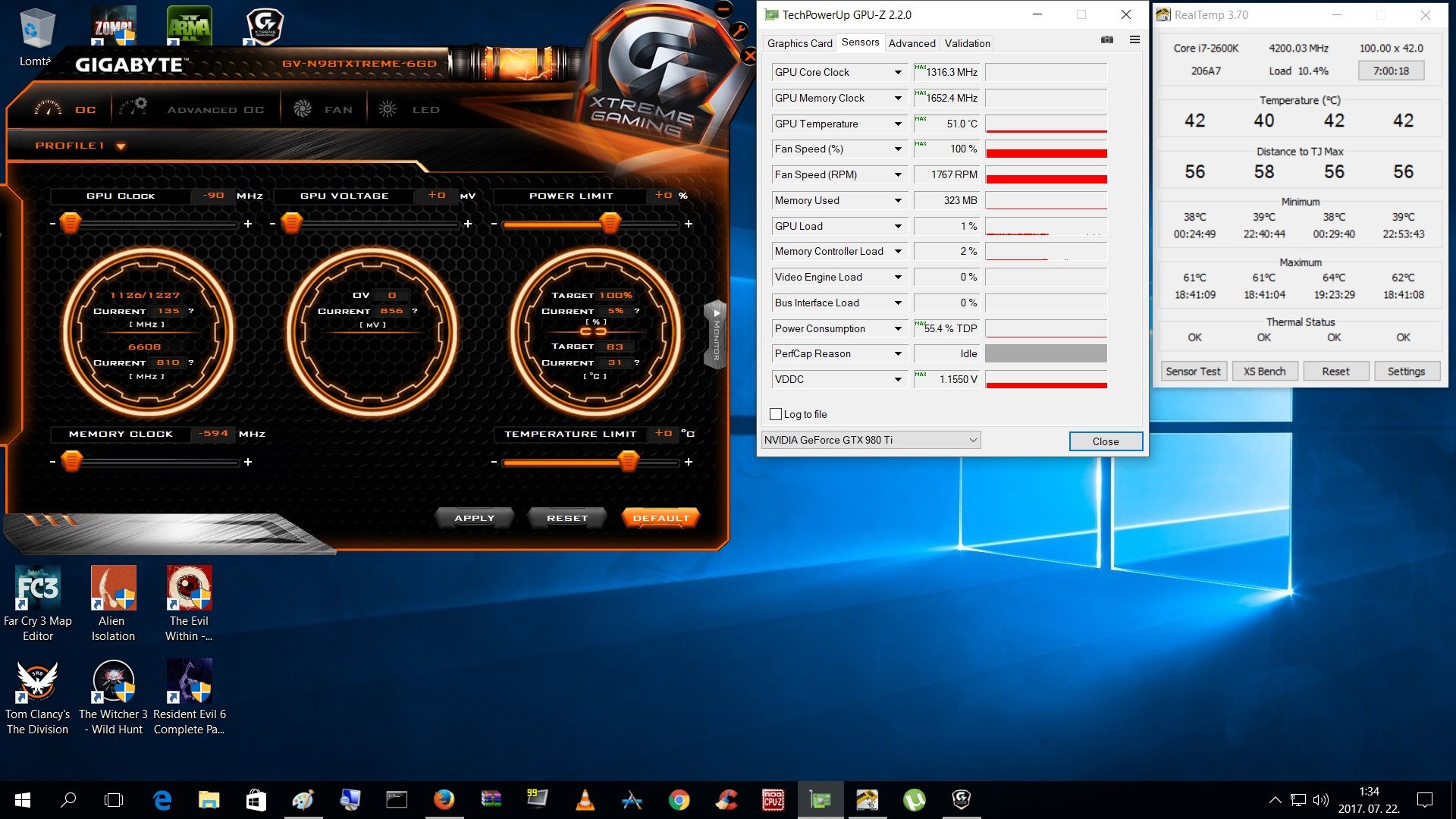
Task: Open The Evil Within shortcut
Action: pos(189,604)
